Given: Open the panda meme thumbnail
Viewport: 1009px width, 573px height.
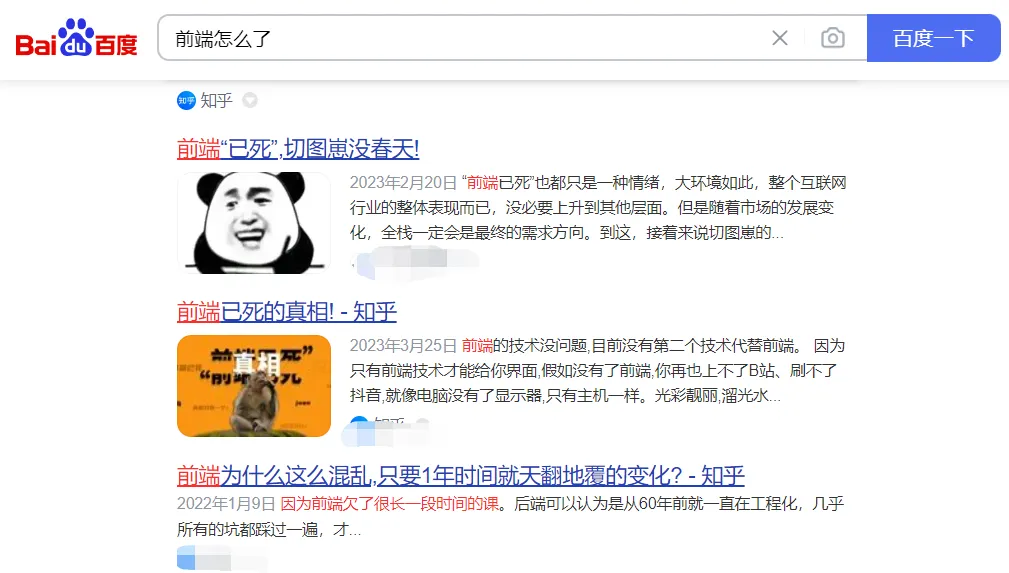Looking at the screenshot, I should 254,223.
